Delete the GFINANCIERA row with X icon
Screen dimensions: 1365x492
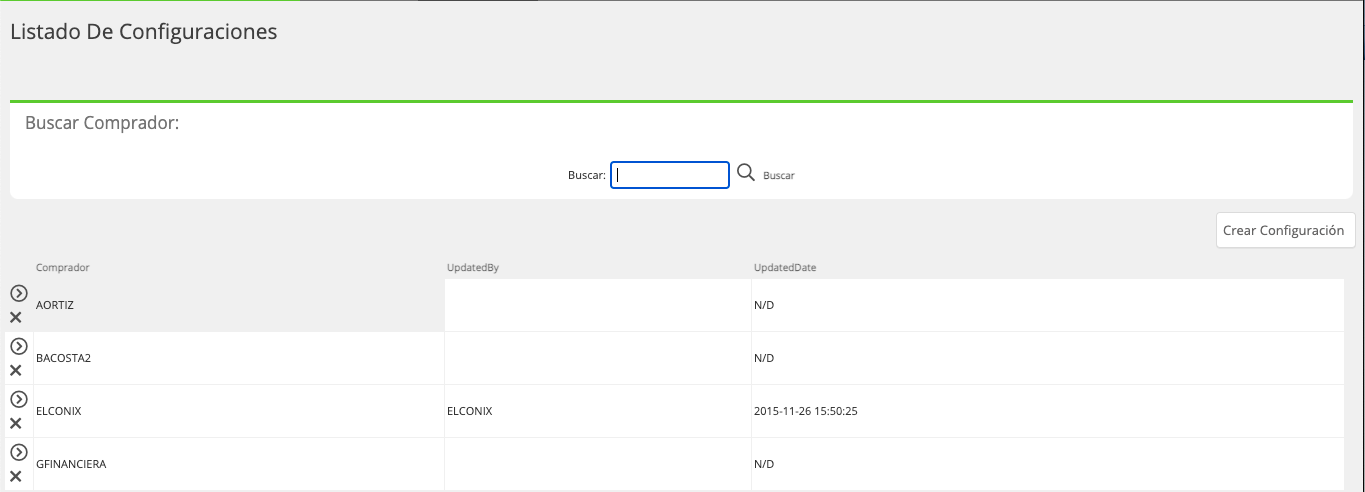(x=16, y=477)
